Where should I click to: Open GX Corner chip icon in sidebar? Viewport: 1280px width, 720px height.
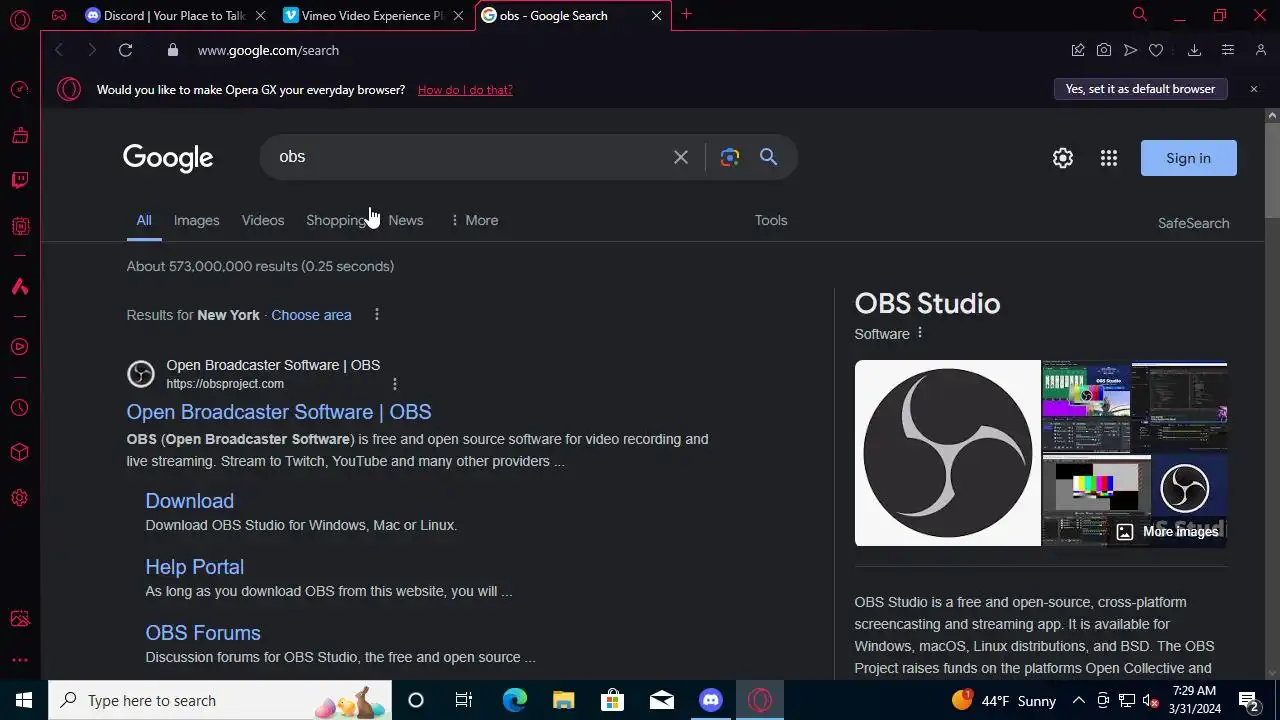click(x=20, y=226)
